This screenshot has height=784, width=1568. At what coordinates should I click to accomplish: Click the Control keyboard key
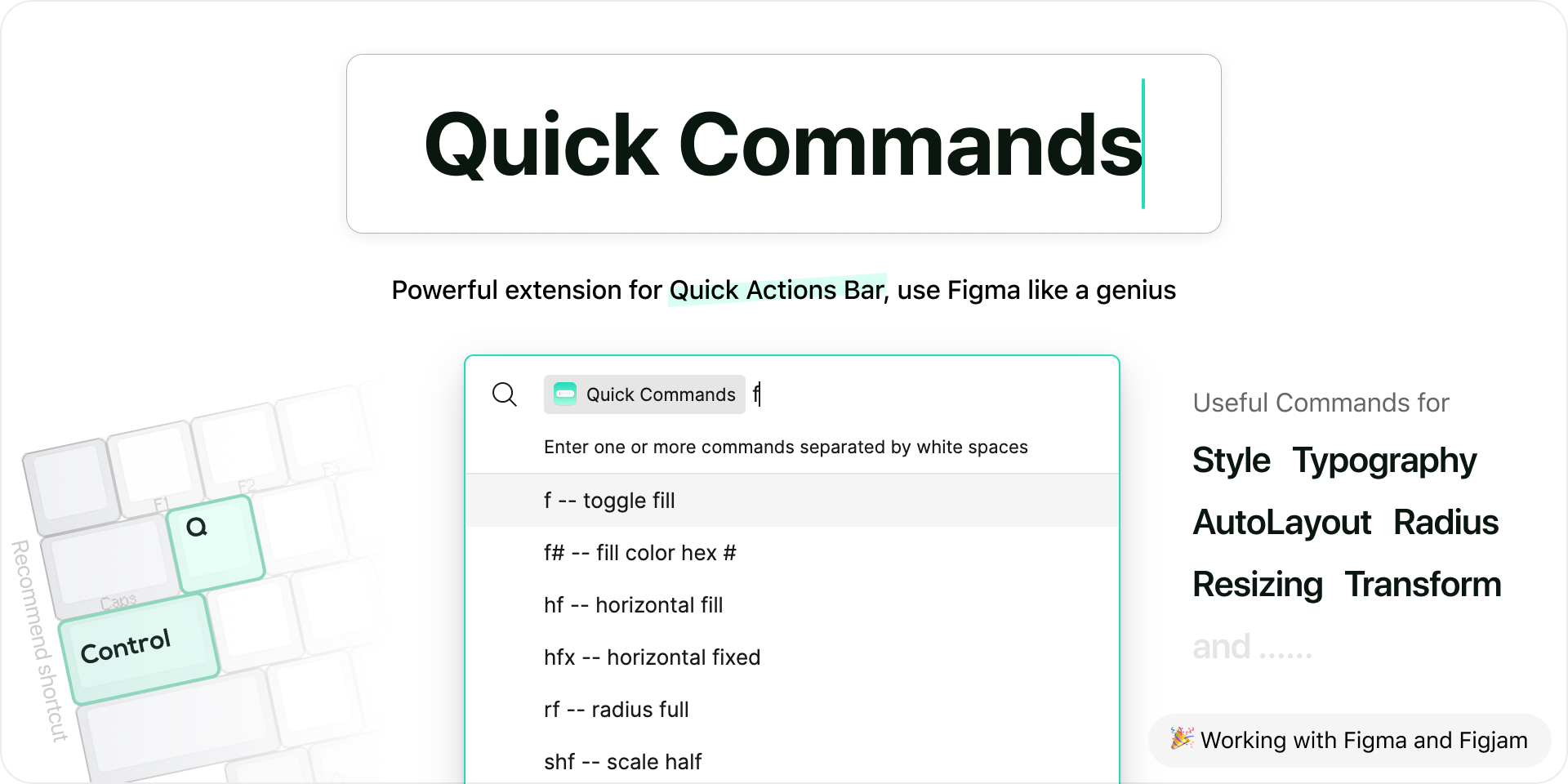139,648
